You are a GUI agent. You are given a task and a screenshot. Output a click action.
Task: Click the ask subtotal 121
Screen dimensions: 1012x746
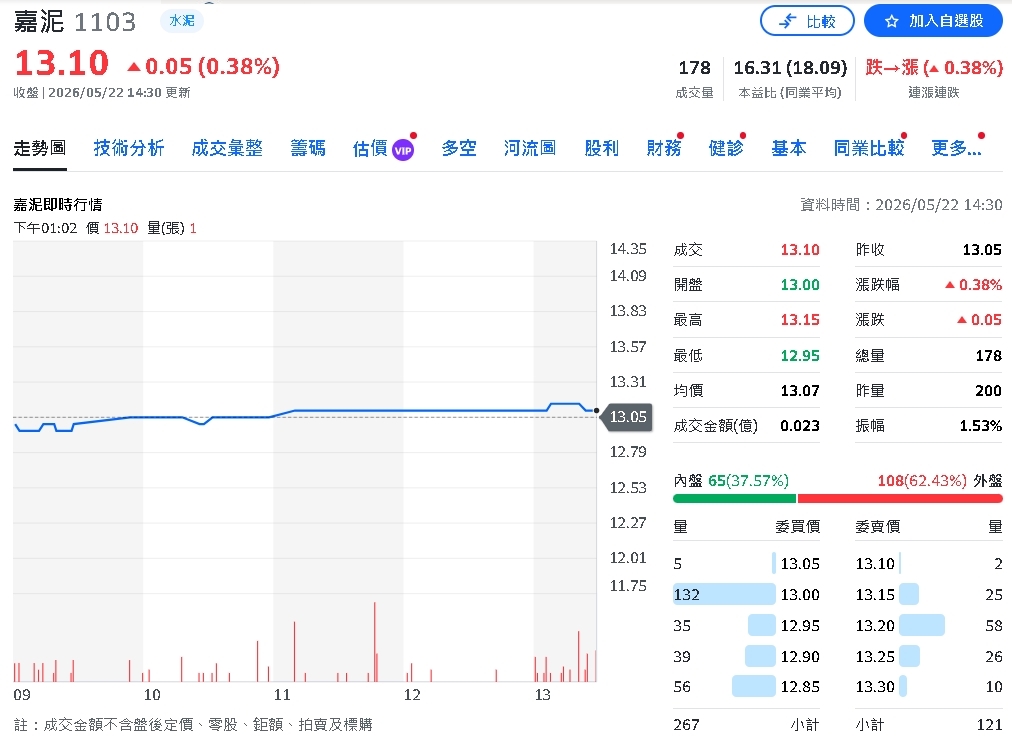[x=989, y=725]
